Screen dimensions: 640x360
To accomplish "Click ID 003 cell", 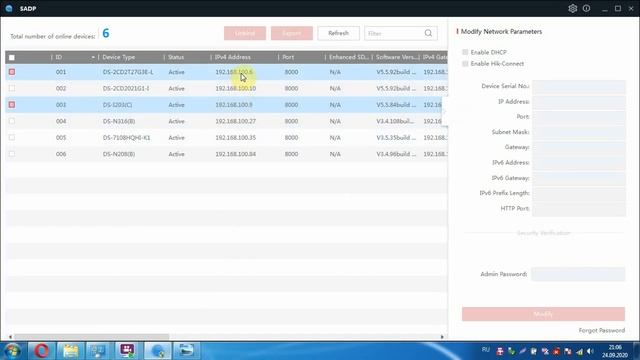I will pyautogui.click(x=61, y=105).
